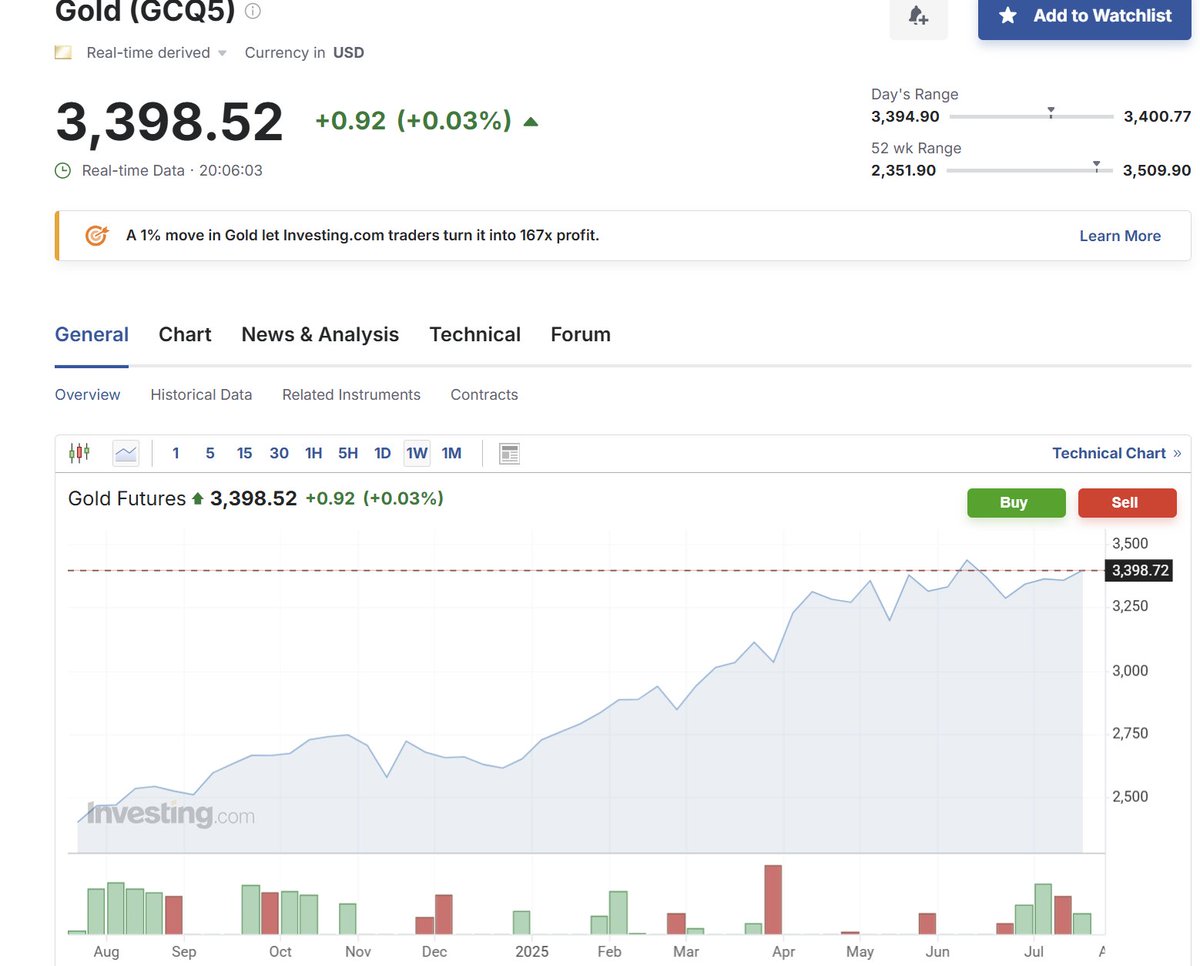Select the area chart type icon
Screen dimensions: 1200x966
(126, 453)
